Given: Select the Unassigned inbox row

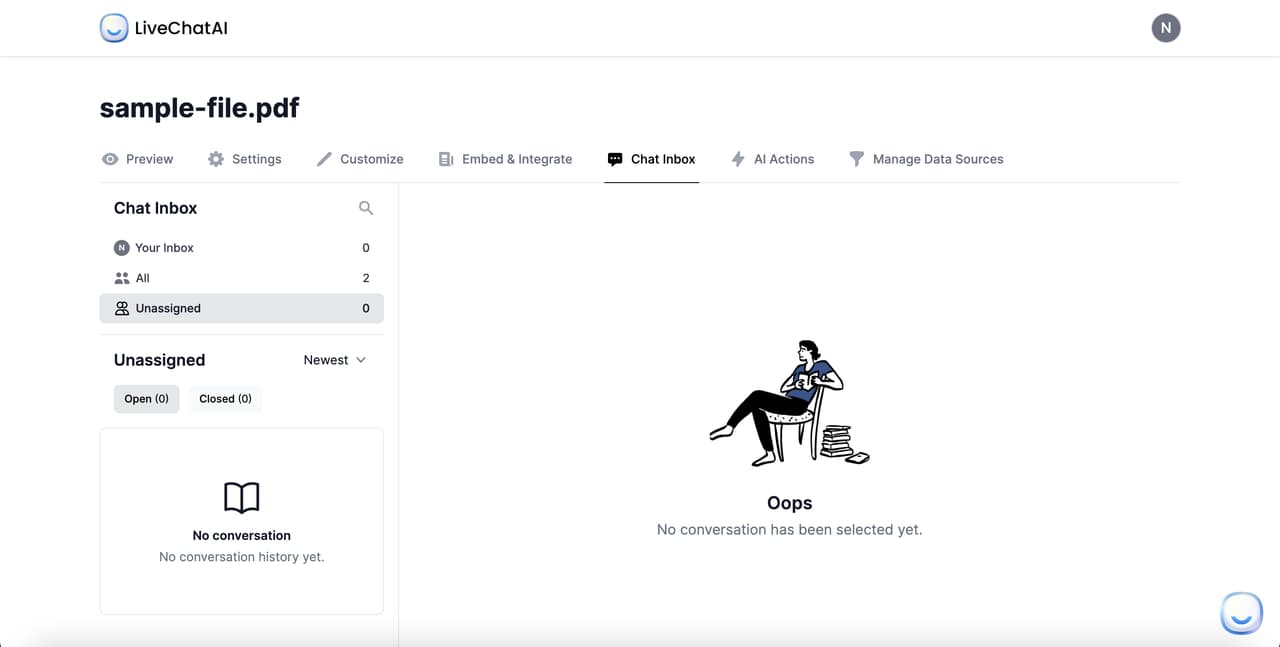Looking at the screenshot, I should 242,308.
